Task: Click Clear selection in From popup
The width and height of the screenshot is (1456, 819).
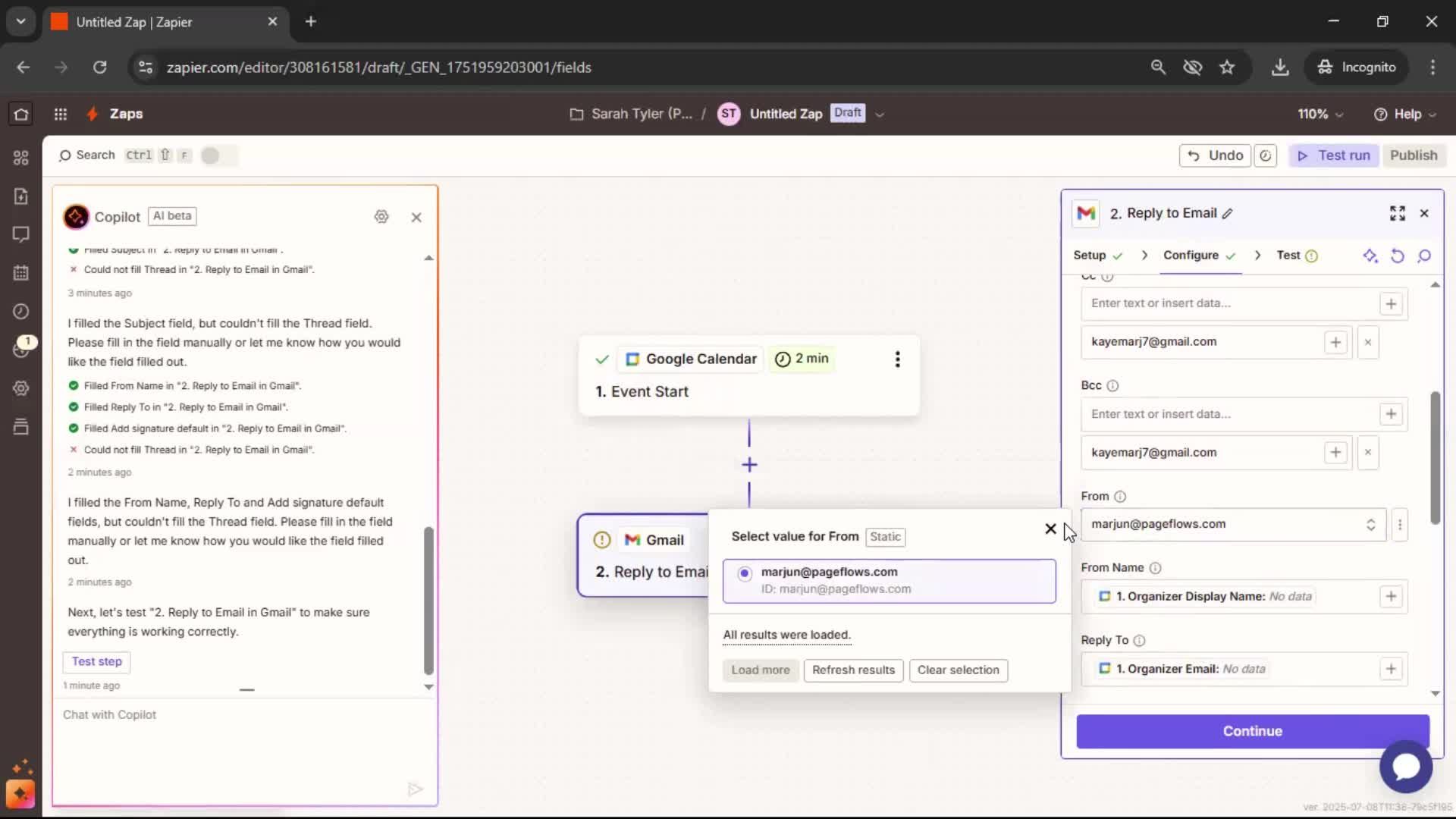Action: (x=958, y=670)
